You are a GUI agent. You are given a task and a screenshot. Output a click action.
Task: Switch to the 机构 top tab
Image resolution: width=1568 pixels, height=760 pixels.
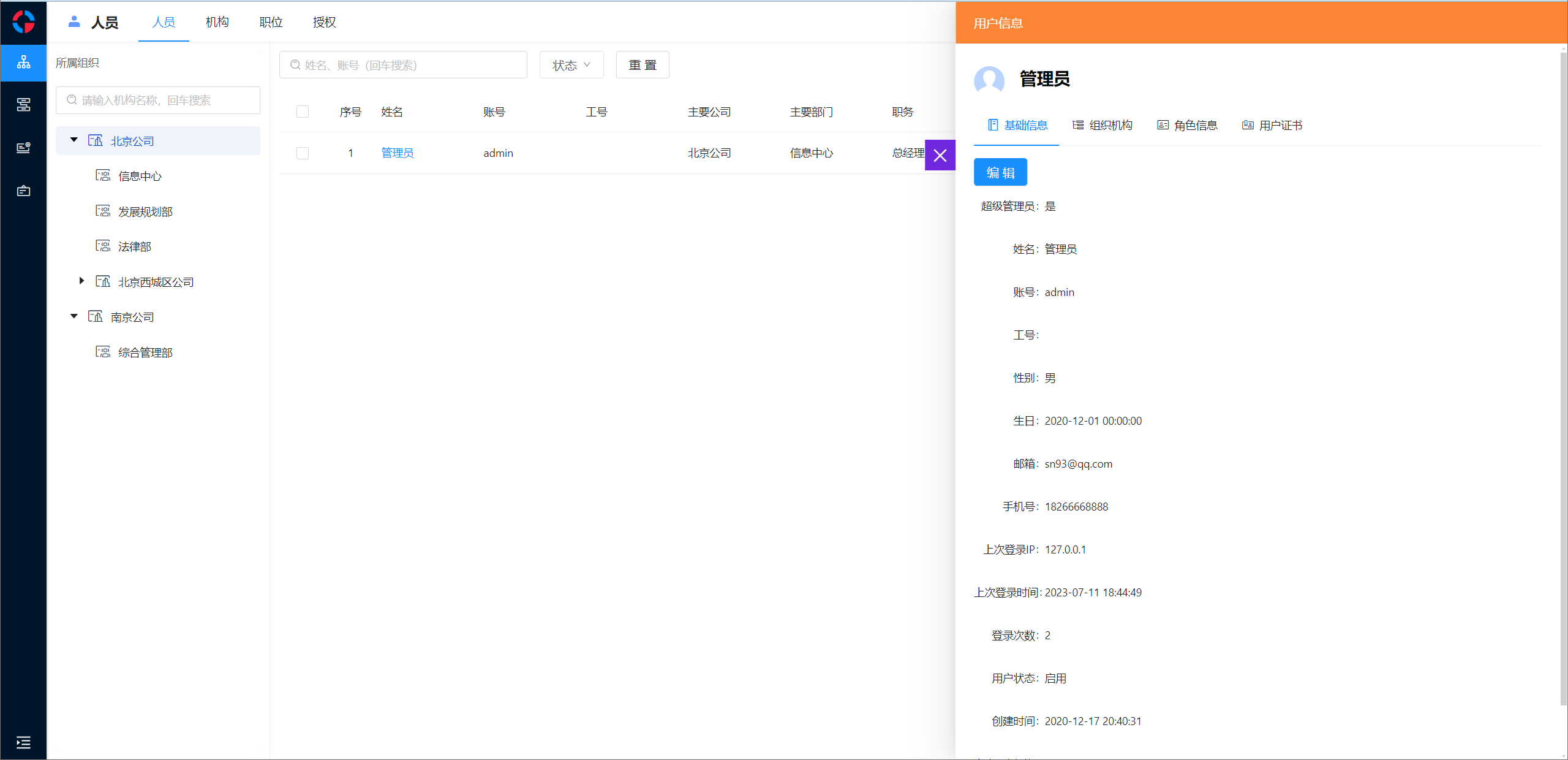pos(217,22)
